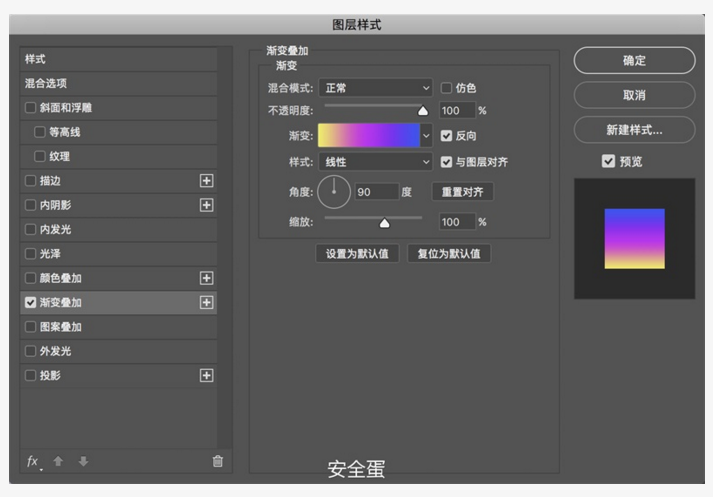Screen dimensions: 713x497
Task: Enable the 光泽 checkbox
Action: coord(30,254)
